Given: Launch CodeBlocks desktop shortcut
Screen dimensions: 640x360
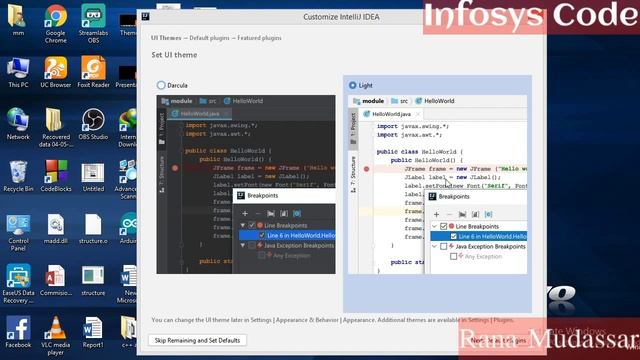Looking at the screenshot, I should (x=56, y=176).
